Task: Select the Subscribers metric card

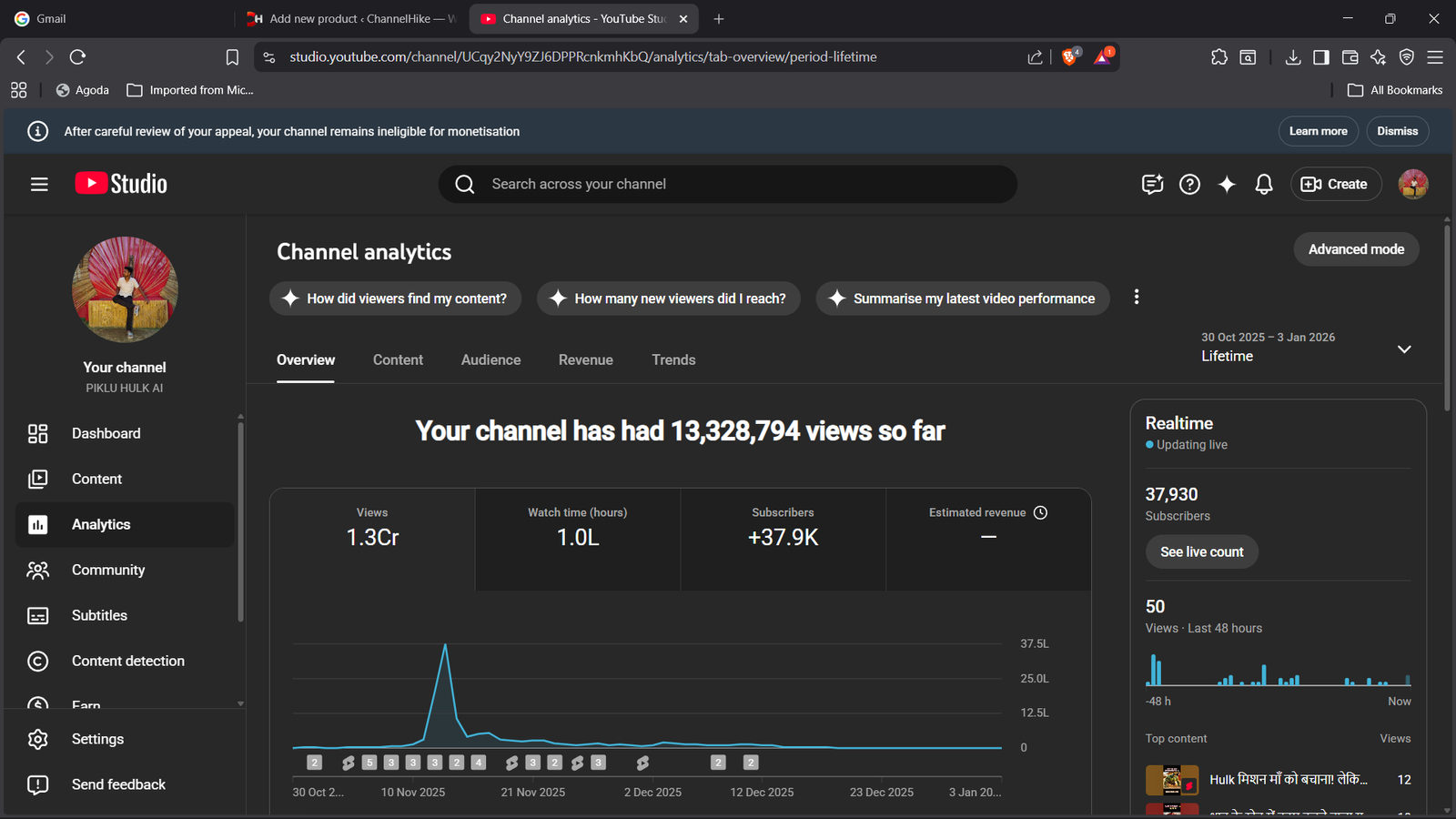Action: pos(783,539)
